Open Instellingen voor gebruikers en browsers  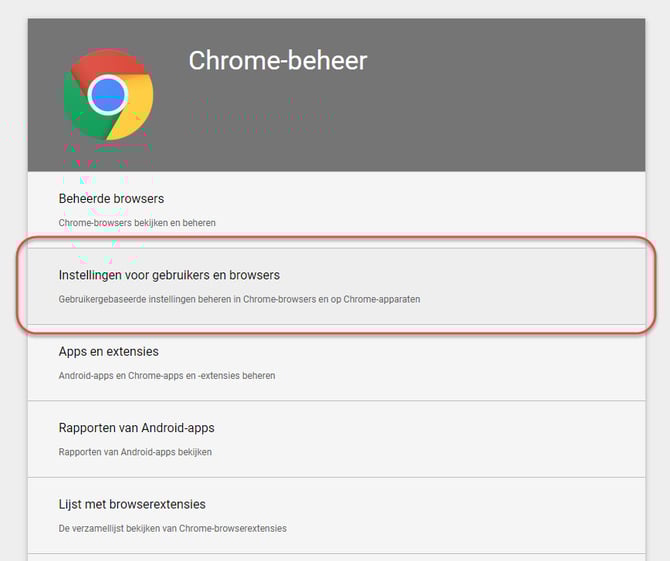[x=169, y=275]
